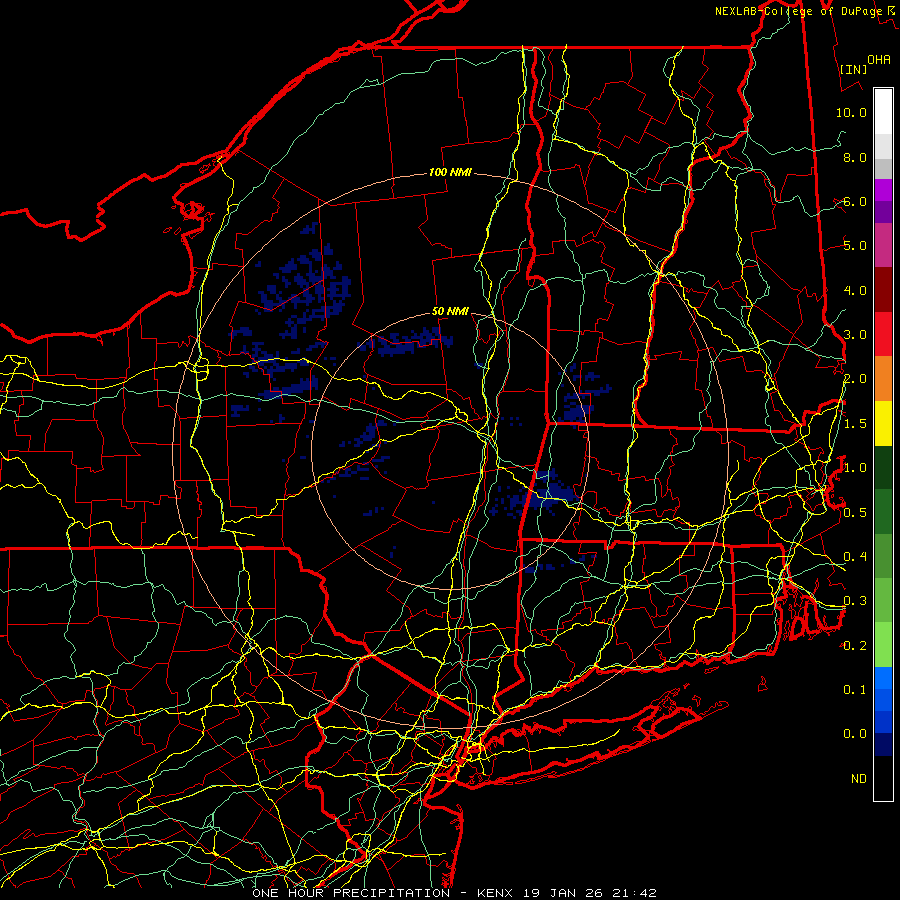Click the yellow swatch beside 1.5
Image resolution: width=900 pixels, height=900 pixels.
pyautogui.click(x=883, y=423)
